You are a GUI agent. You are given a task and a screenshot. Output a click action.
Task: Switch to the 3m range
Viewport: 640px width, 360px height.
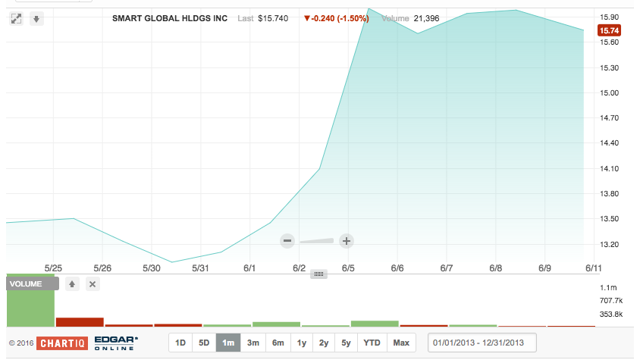tap(253, 343)
